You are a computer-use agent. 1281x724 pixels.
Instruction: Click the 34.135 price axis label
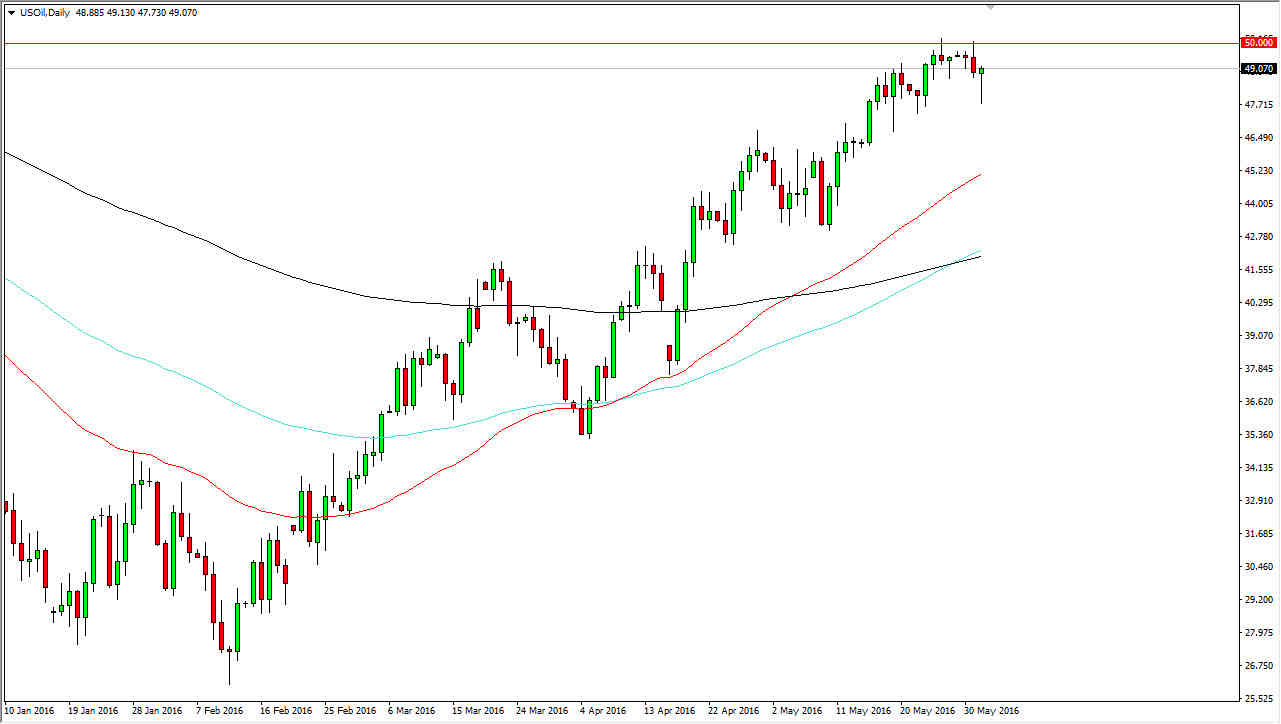1257,467
